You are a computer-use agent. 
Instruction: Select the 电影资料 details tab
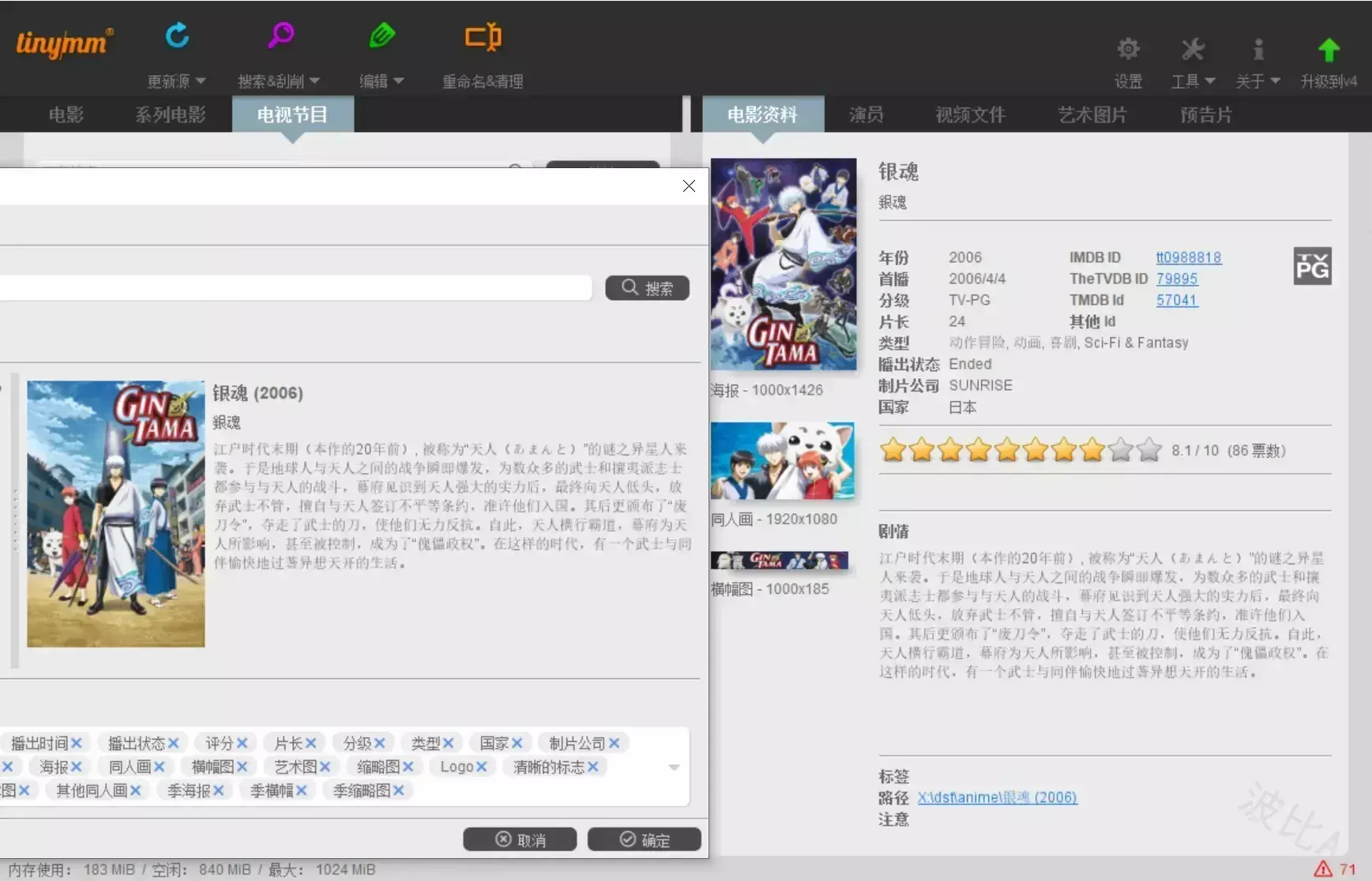(762, 114)
